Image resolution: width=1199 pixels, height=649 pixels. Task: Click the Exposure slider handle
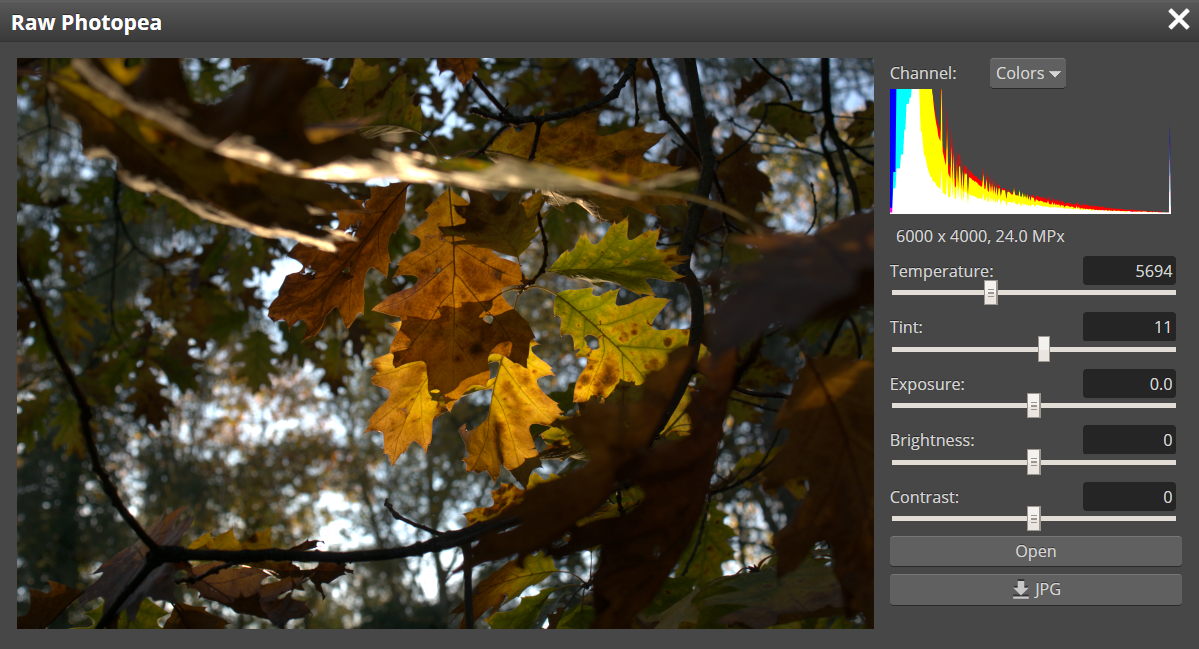(x=1034, y=405)
